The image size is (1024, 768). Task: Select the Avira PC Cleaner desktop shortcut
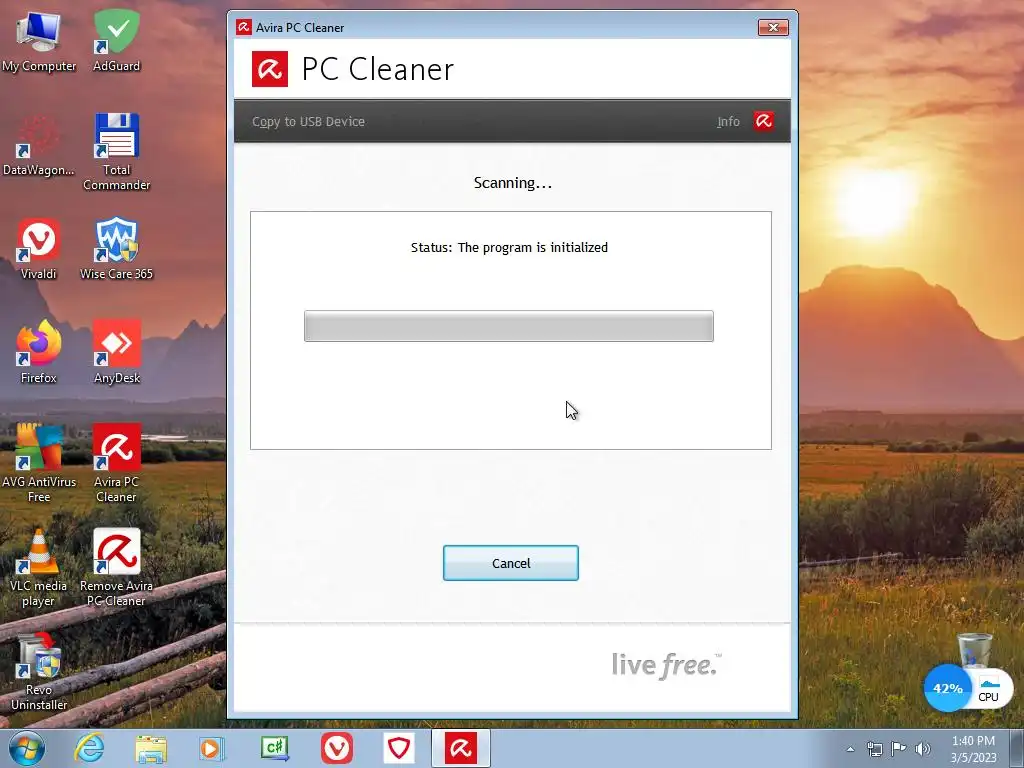click(x=116, y=463)
